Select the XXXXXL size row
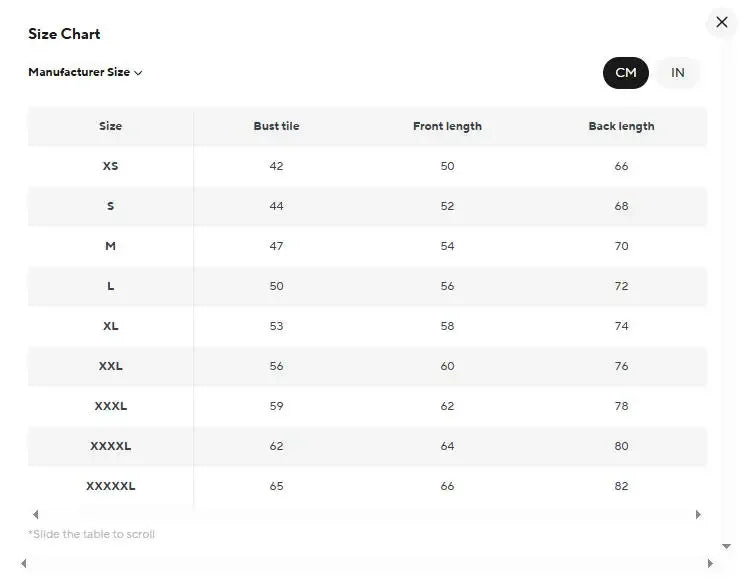Image resolution: width=749 pixels, height=585 pixels. pos(110,486)
